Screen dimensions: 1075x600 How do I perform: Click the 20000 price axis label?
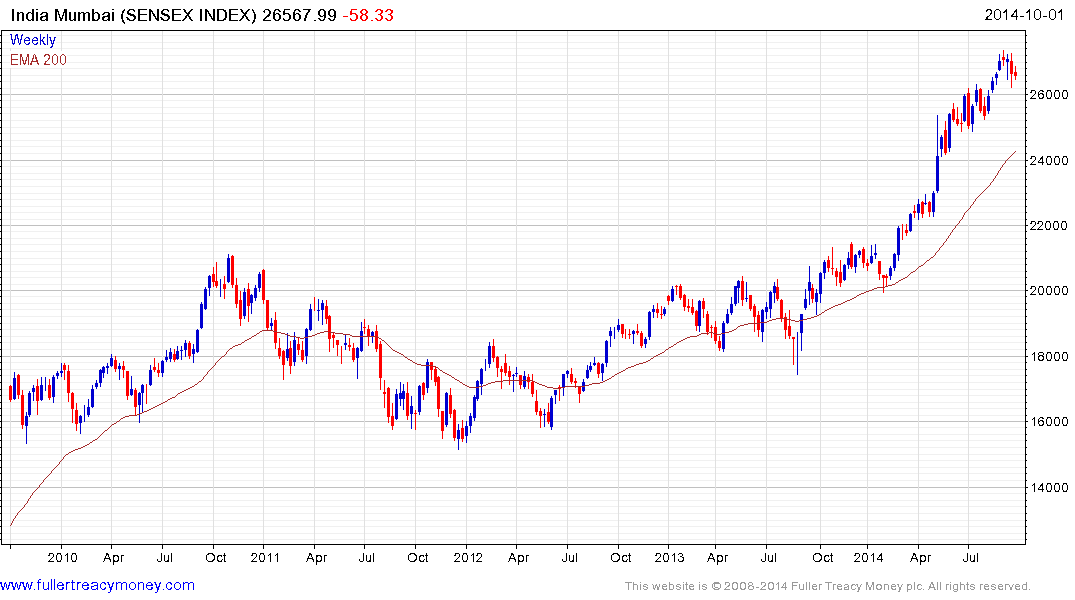[1049, 291]
